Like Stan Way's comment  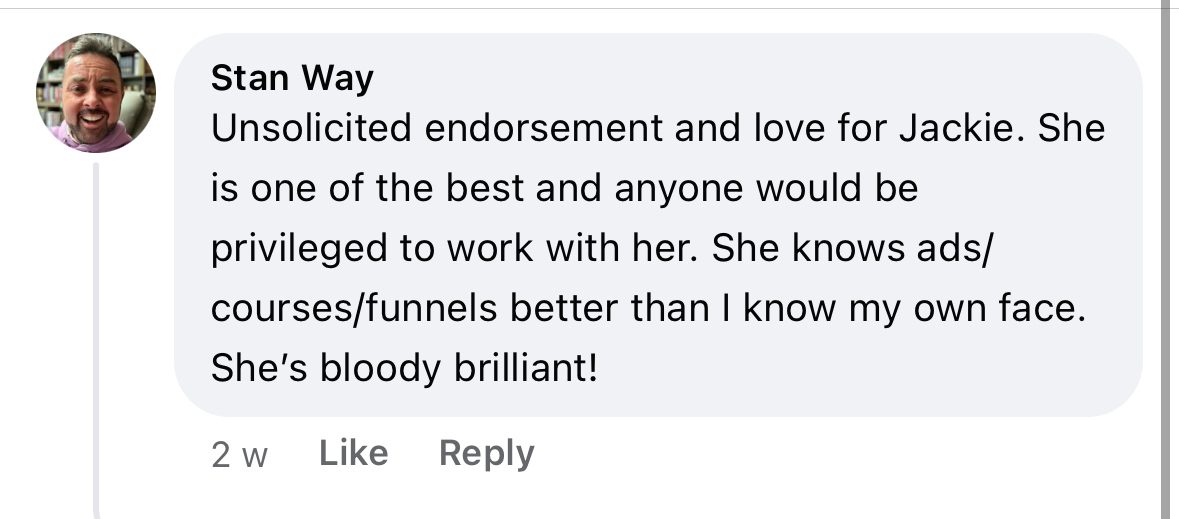[353, 454]
